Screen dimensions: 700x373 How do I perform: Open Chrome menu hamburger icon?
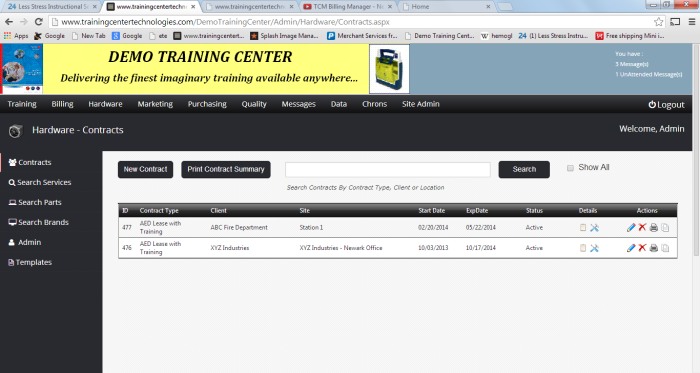tap(692, 21)
